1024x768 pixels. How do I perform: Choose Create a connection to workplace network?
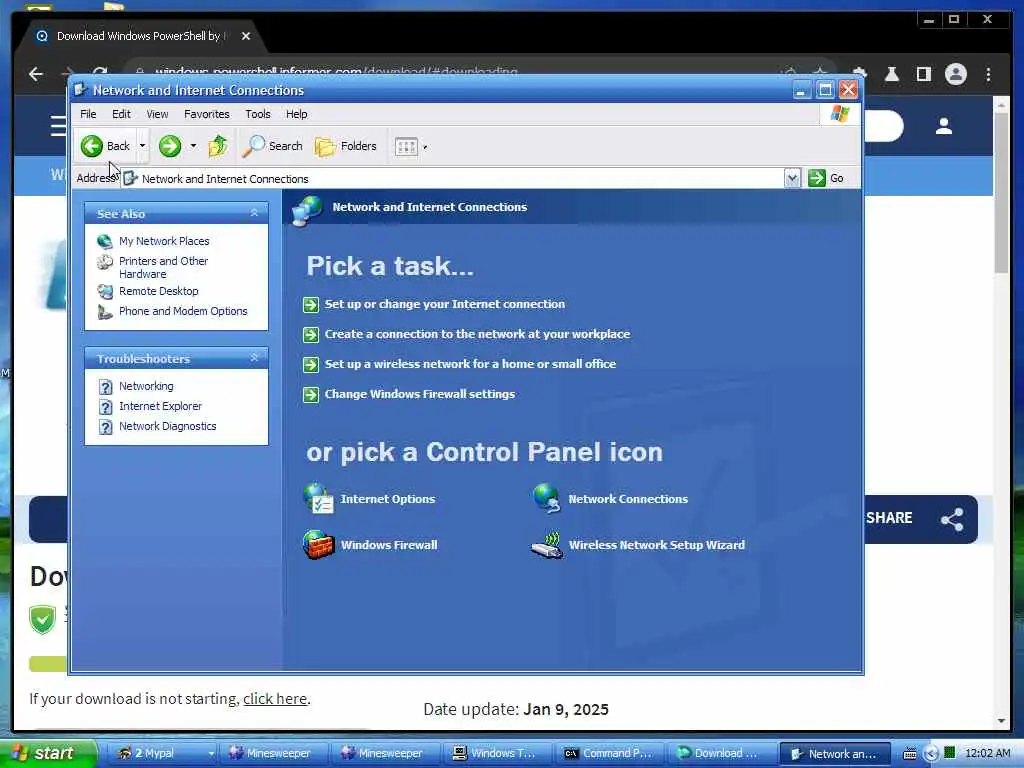(477, 334)
